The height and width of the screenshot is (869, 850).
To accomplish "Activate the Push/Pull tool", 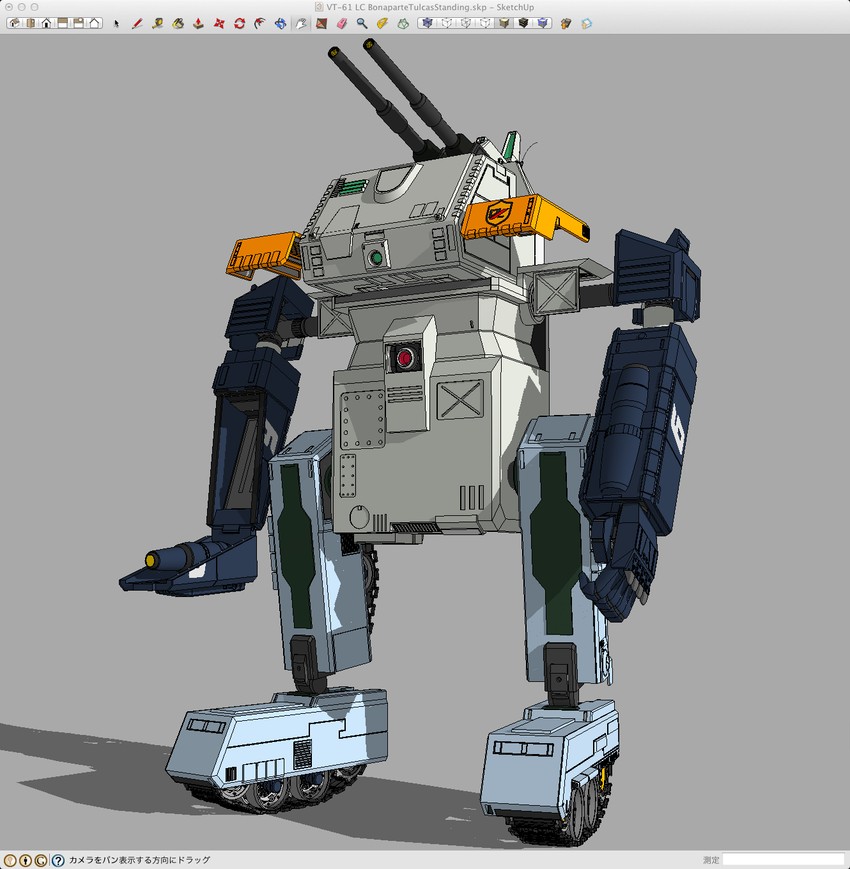I will pyautogui.click(x=198, y=23).
